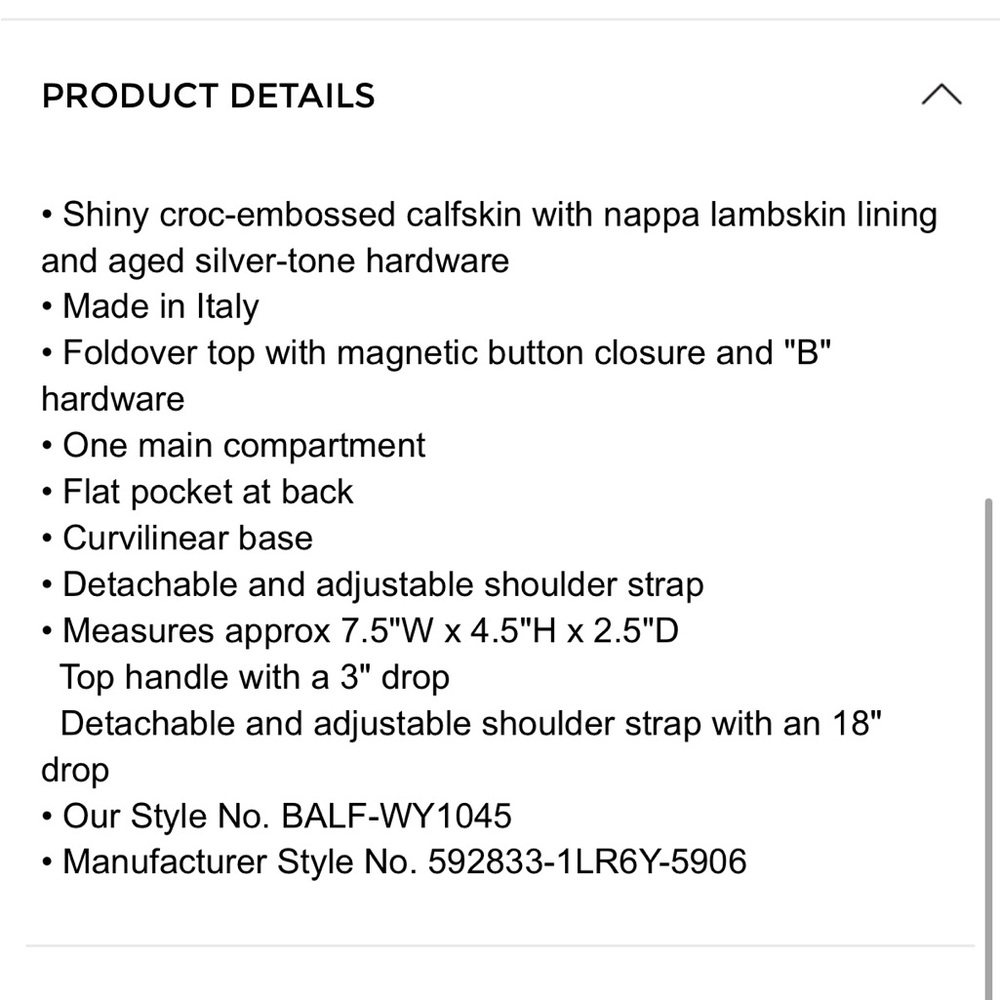Click the Top handle 3" drop line
The width and height of the screenshot is (1000, 1000).
tap(254, 677)
